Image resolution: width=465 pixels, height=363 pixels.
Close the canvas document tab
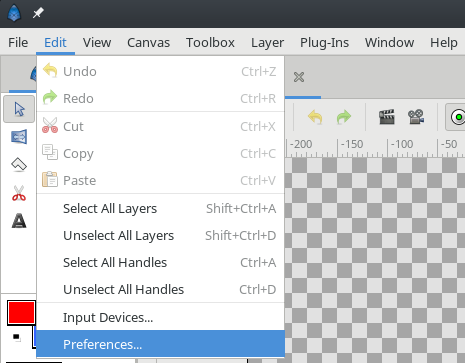coord(299,77)
